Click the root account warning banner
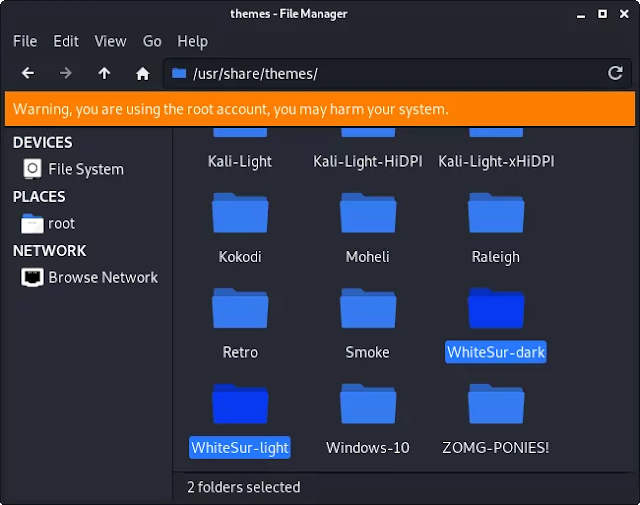 pyautogui.click(x=320, y=109)
